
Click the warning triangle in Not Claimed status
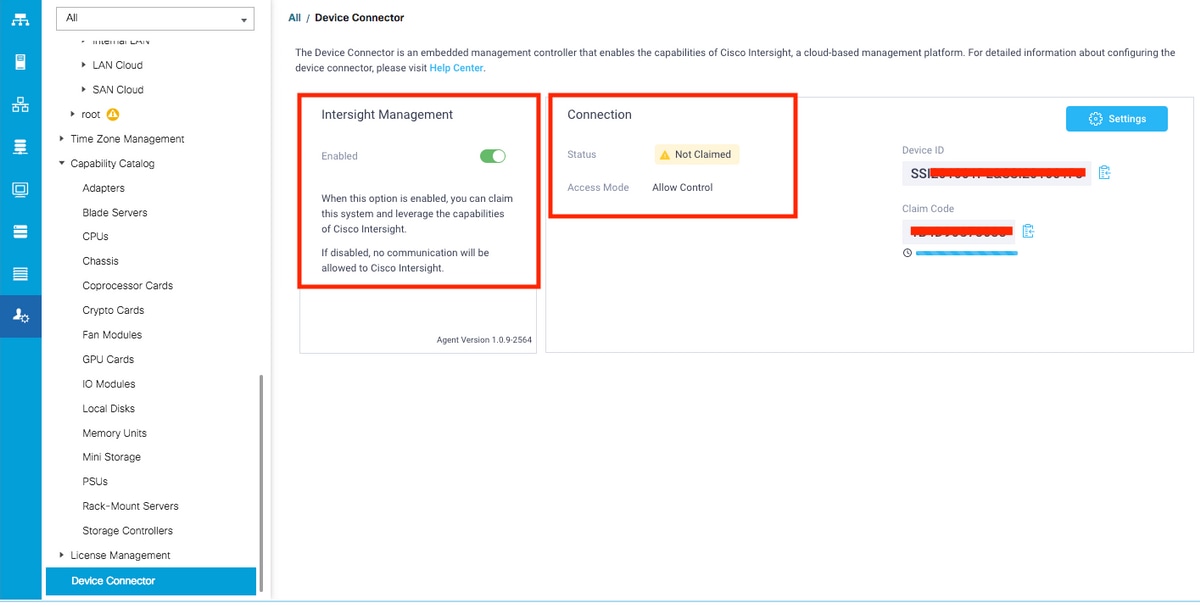(665, 155)
